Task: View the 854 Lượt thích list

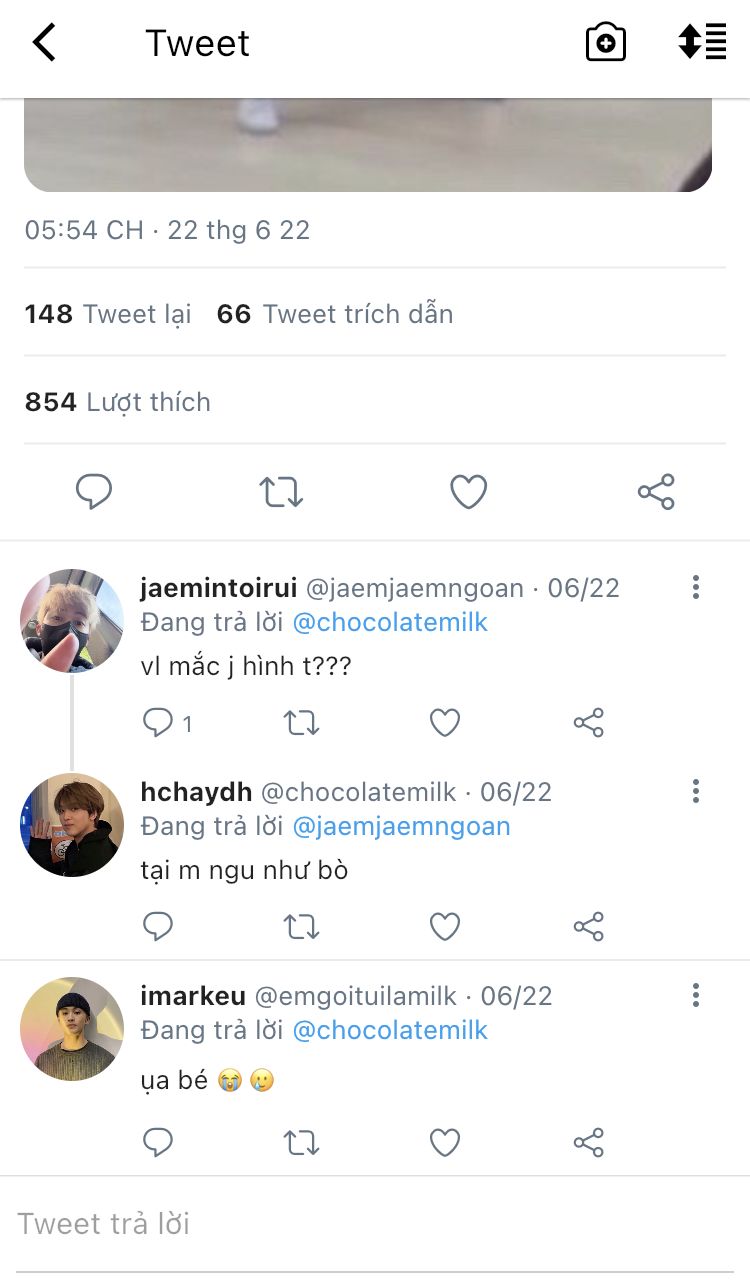Action: point(118,402)
